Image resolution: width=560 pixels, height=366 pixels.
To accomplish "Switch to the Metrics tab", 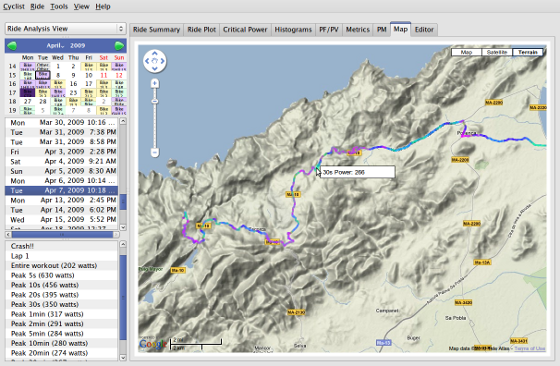I will (x=358, y=30).
